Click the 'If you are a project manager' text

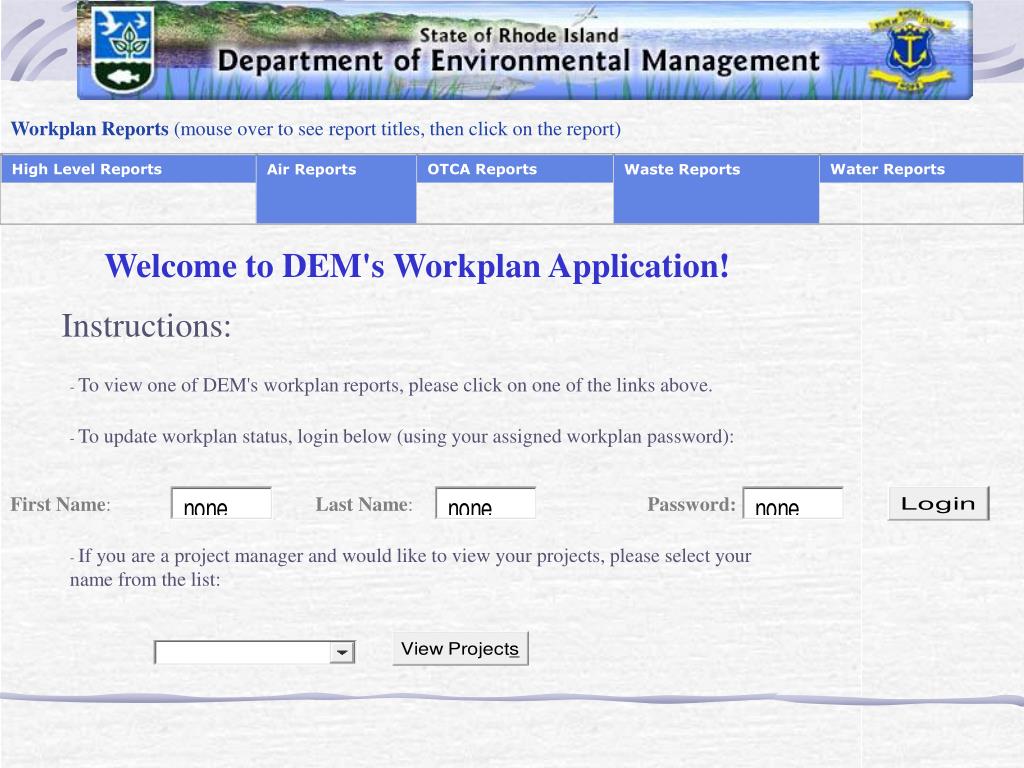pos(410,568)
